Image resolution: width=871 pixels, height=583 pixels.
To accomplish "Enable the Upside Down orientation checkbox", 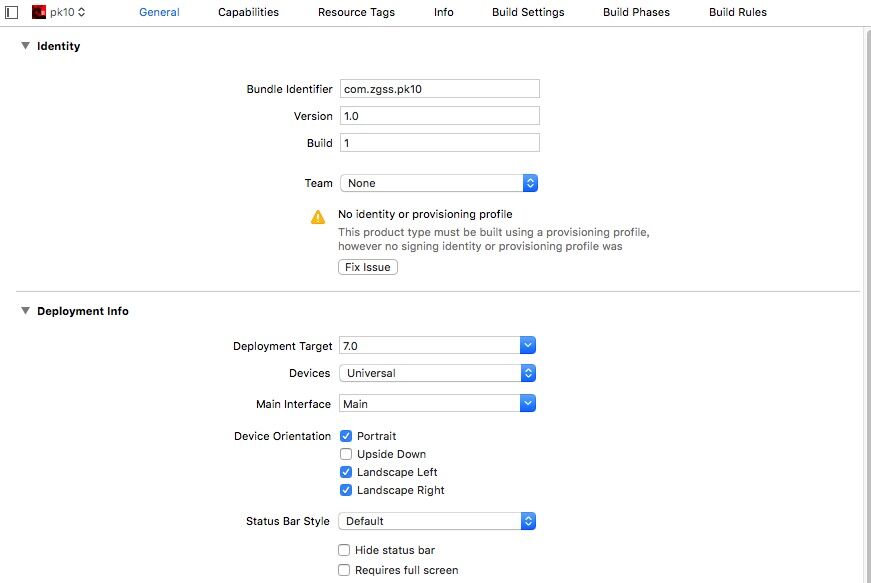I will click(x=346, y=454).
